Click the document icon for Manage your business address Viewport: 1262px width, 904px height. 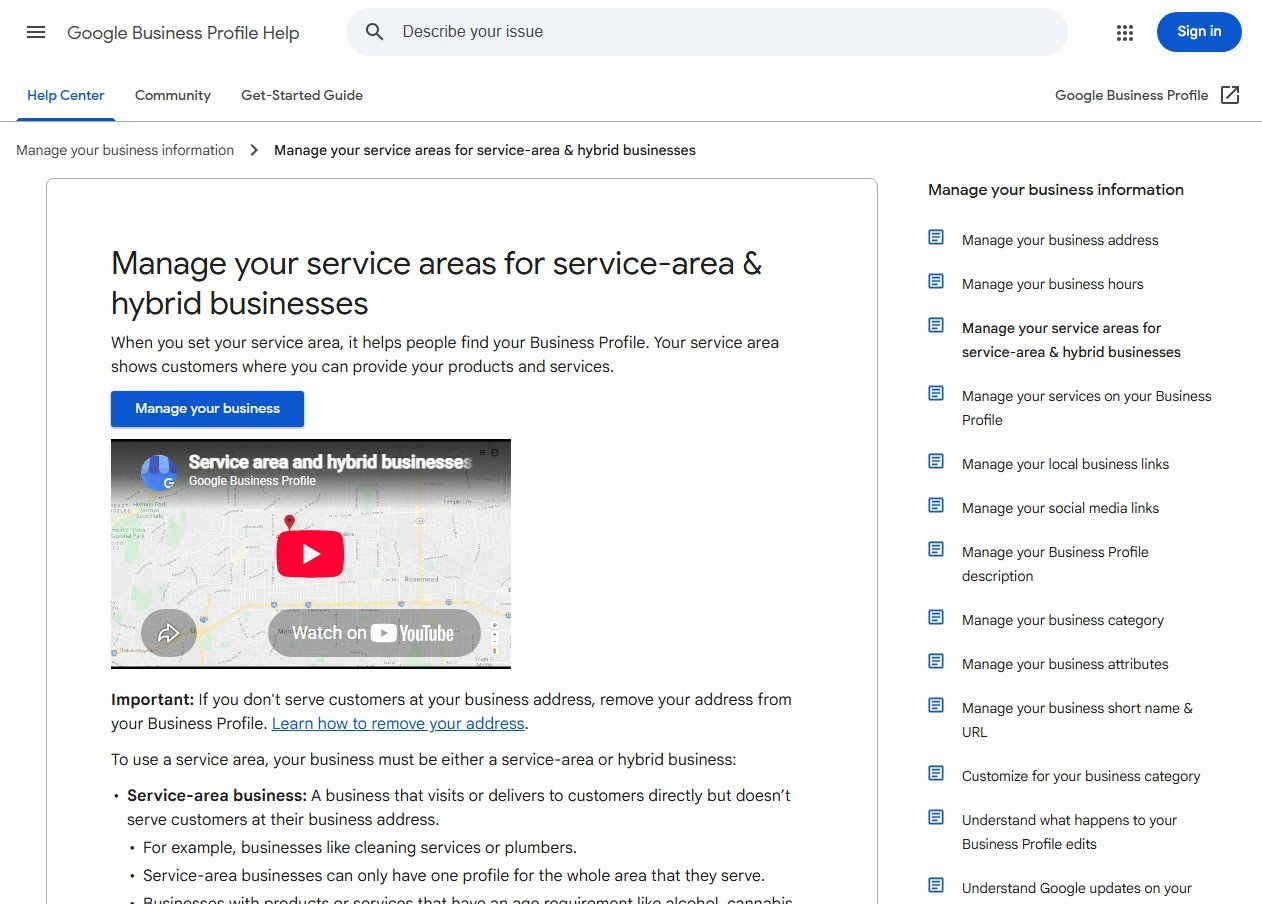coord(936,238)
